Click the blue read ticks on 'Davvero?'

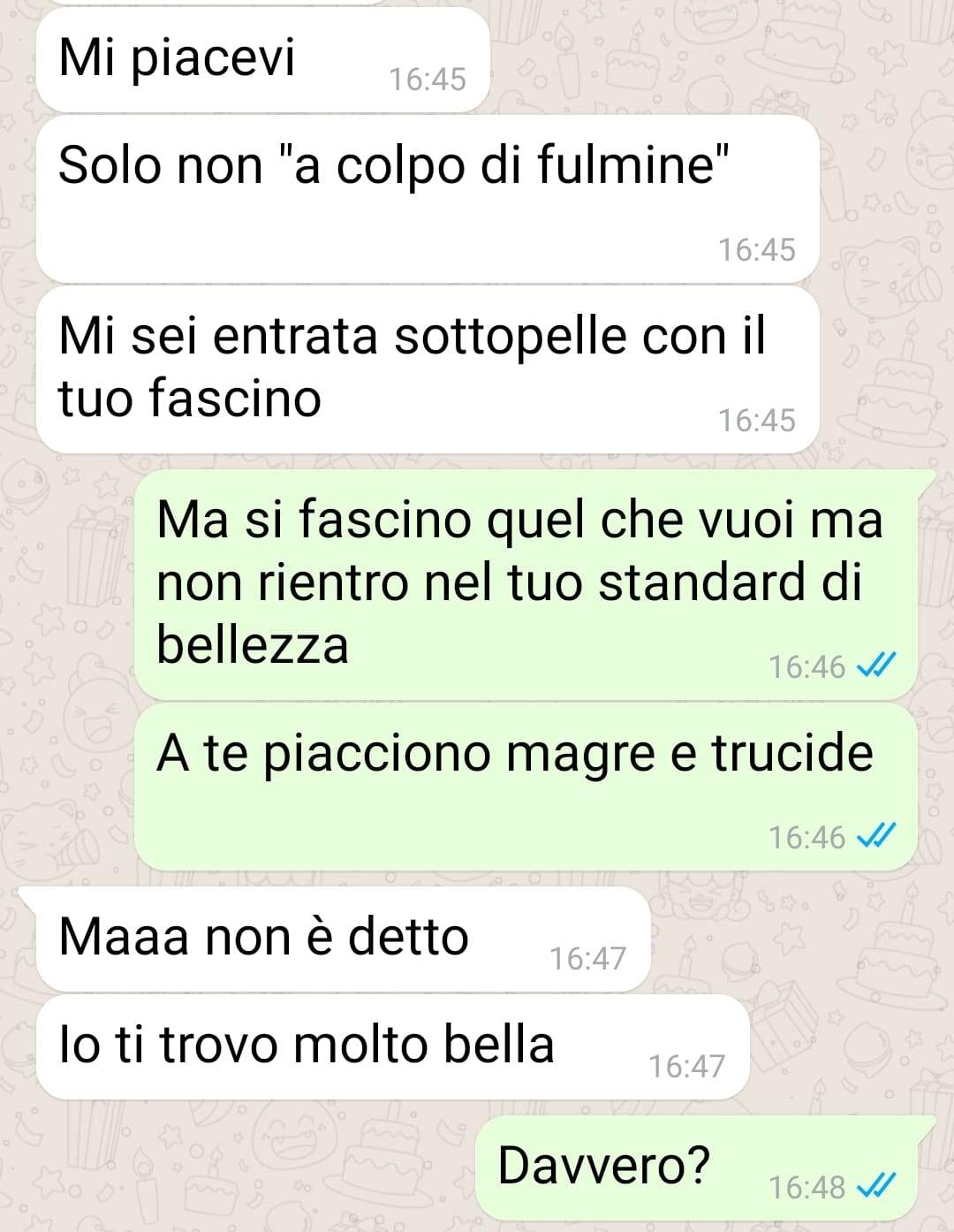[x=878, y=1186]
